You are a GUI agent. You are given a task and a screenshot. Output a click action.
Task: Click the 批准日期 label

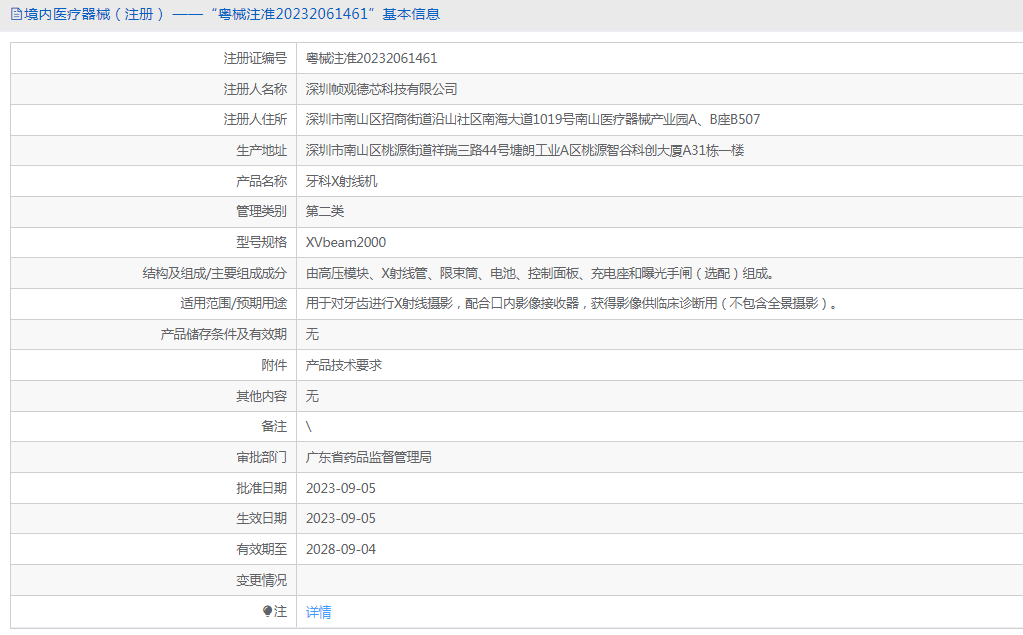tap(262, 488)
